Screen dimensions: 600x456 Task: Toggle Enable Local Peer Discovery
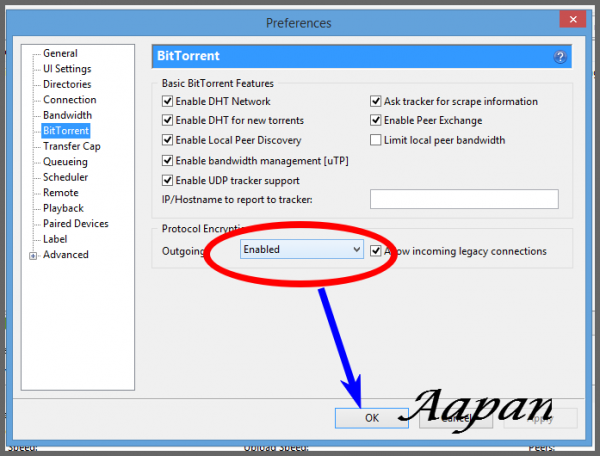point(167,140)
